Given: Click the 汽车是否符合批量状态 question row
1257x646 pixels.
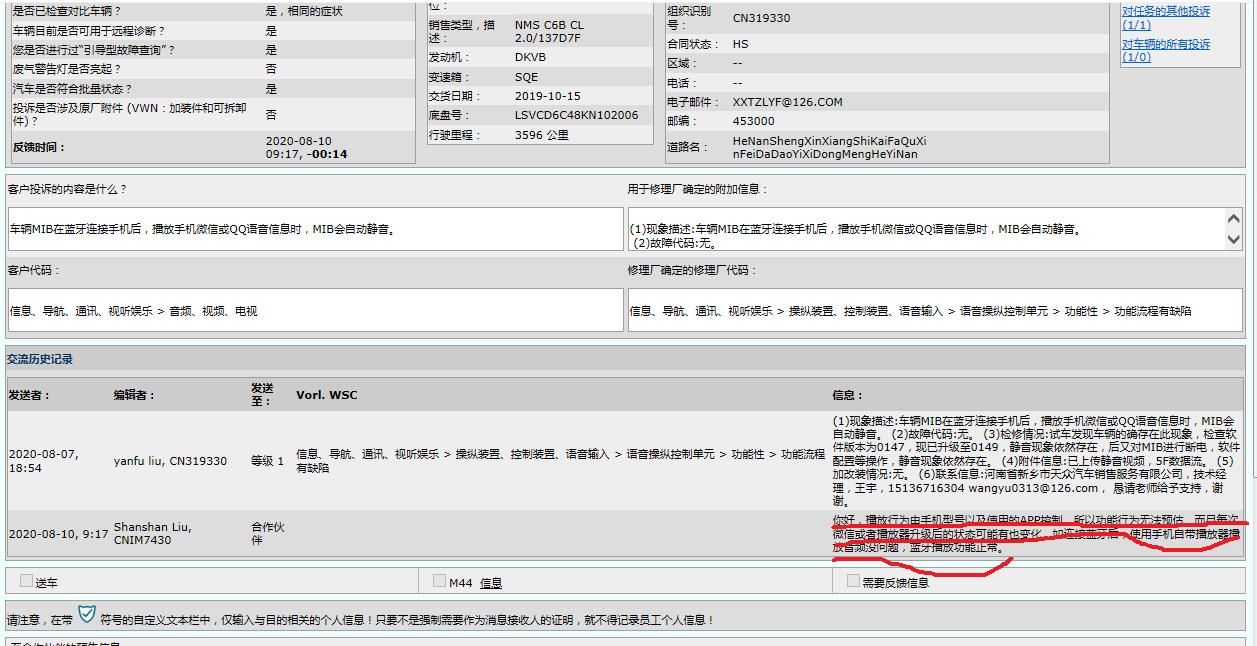Looking at the screenshot, I should (x=211, y=89).
